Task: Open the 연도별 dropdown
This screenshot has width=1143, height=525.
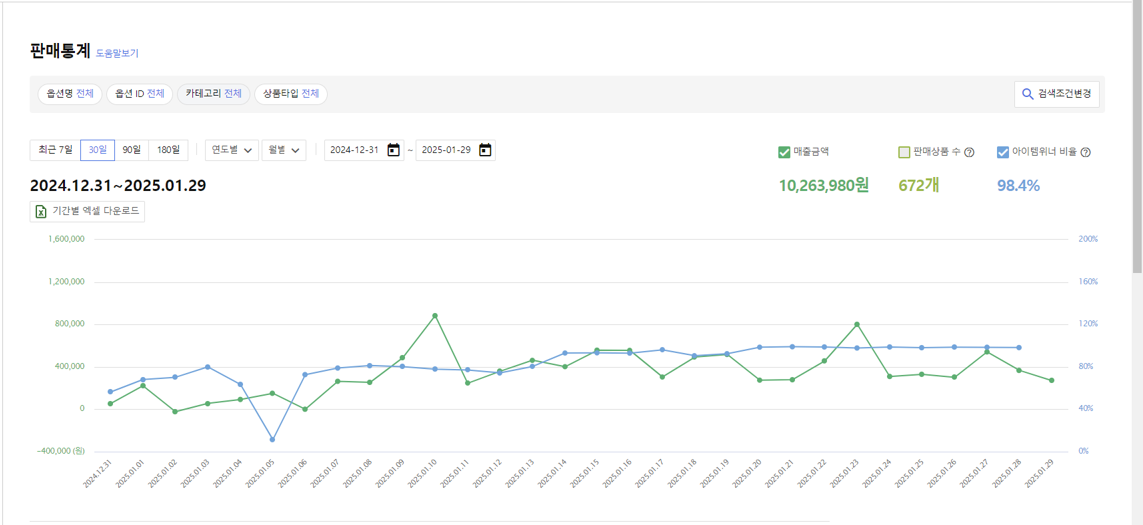Action: (231, 150)
